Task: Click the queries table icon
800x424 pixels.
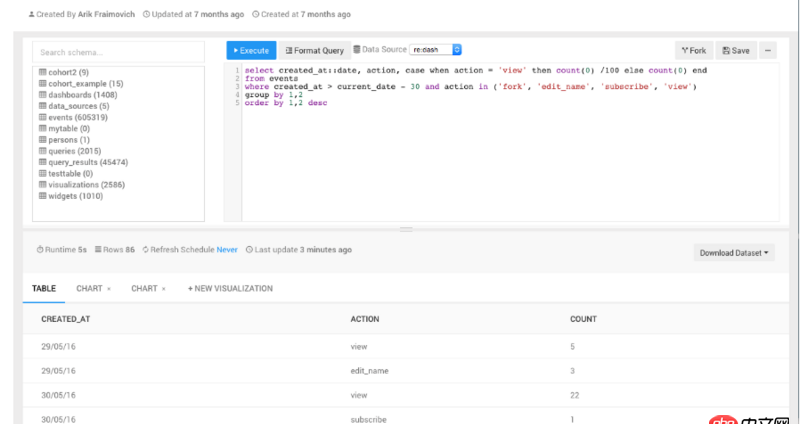Action: coord(42,151)
